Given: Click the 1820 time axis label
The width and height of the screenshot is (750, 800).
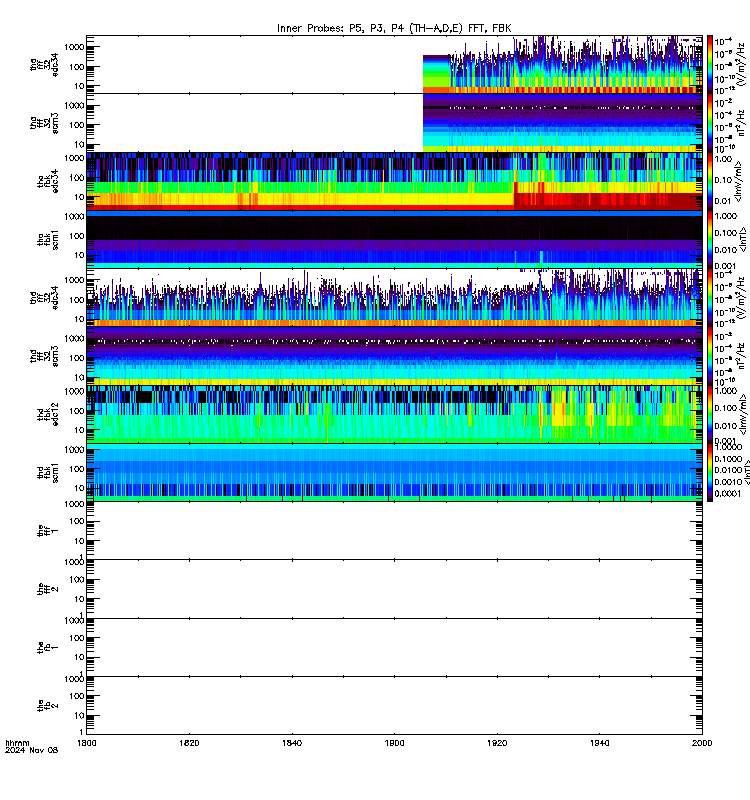Looking at the screenshot, I should 189,743.
